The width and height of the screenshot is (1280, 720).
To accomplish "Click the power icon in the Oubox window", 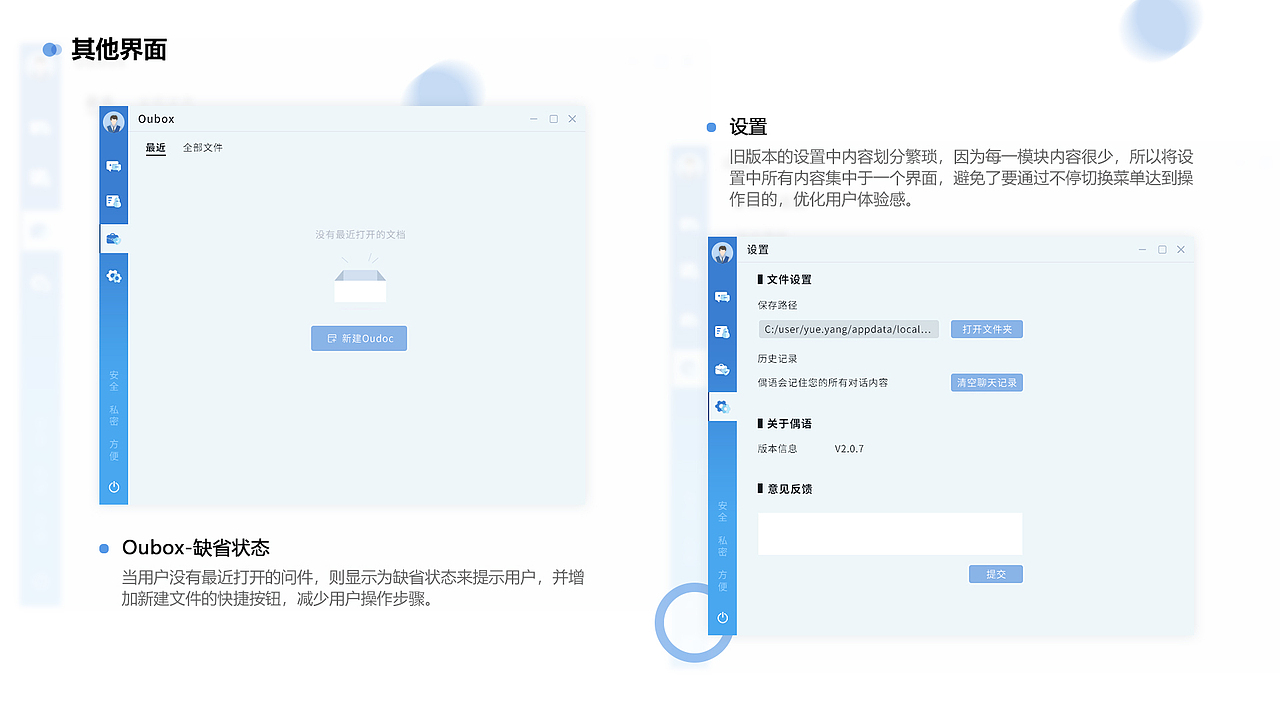I will pos(114,487).
